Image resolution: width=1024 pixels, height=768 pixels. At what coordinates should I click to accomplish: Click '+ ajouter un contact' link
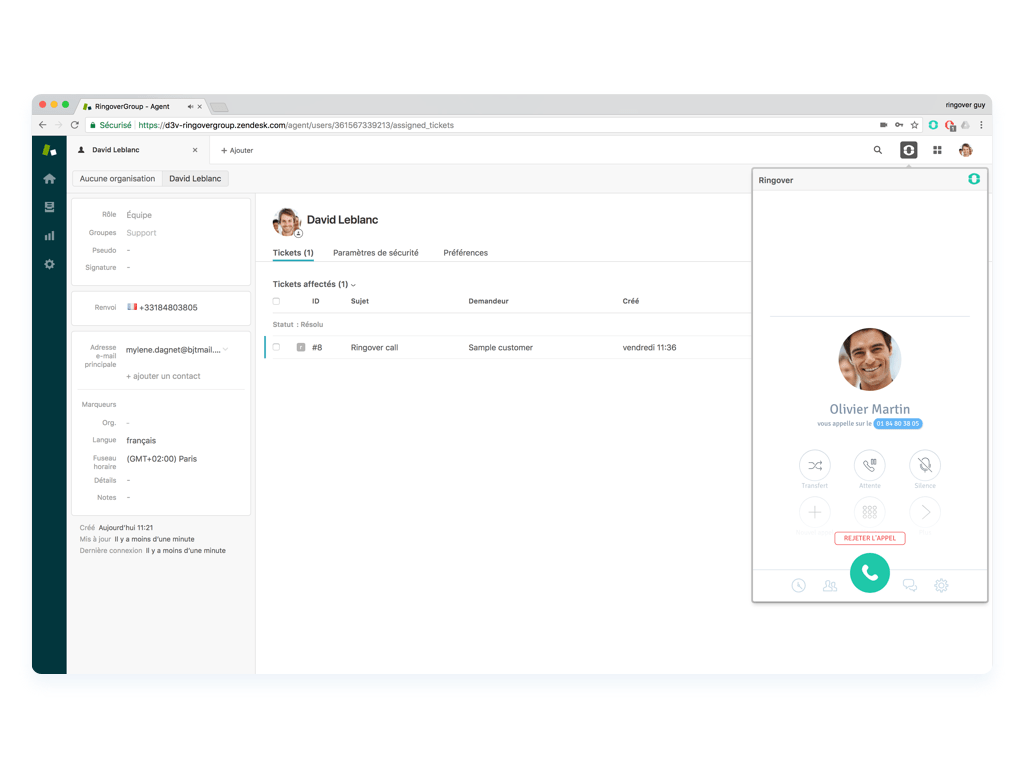tap(163, 376)
